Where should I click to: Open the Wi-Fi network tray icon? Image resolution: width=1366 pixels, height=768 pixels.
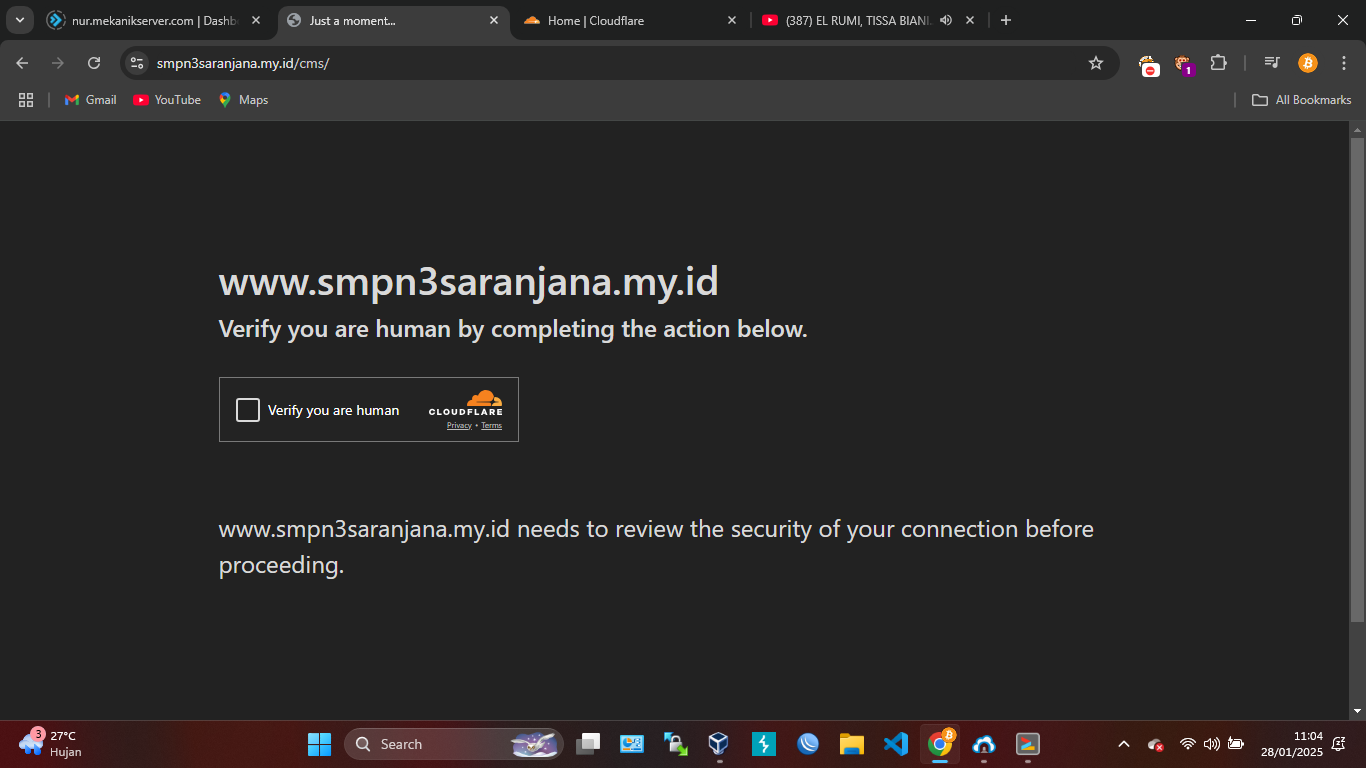[1188, 744]
